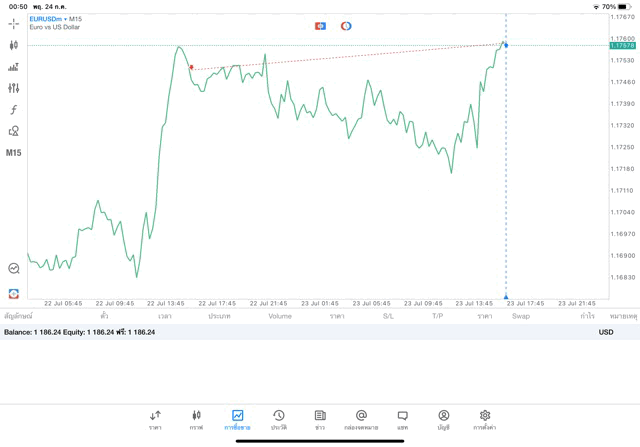Tap the Balance and Equity summary row
Screen dimensions: 640x447
(x=80, y=332)
